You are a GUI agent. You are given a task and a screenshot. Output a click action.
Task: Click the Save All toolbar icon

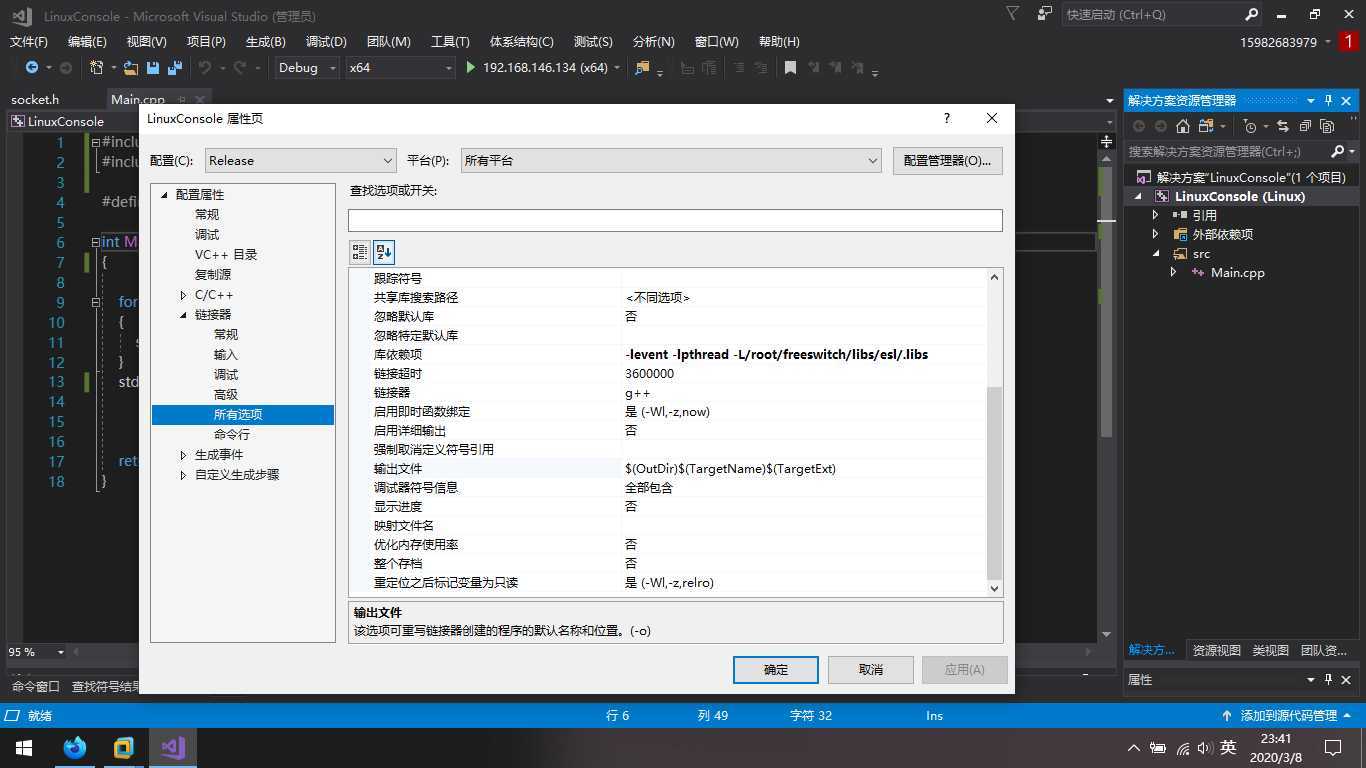coord(175,68)
